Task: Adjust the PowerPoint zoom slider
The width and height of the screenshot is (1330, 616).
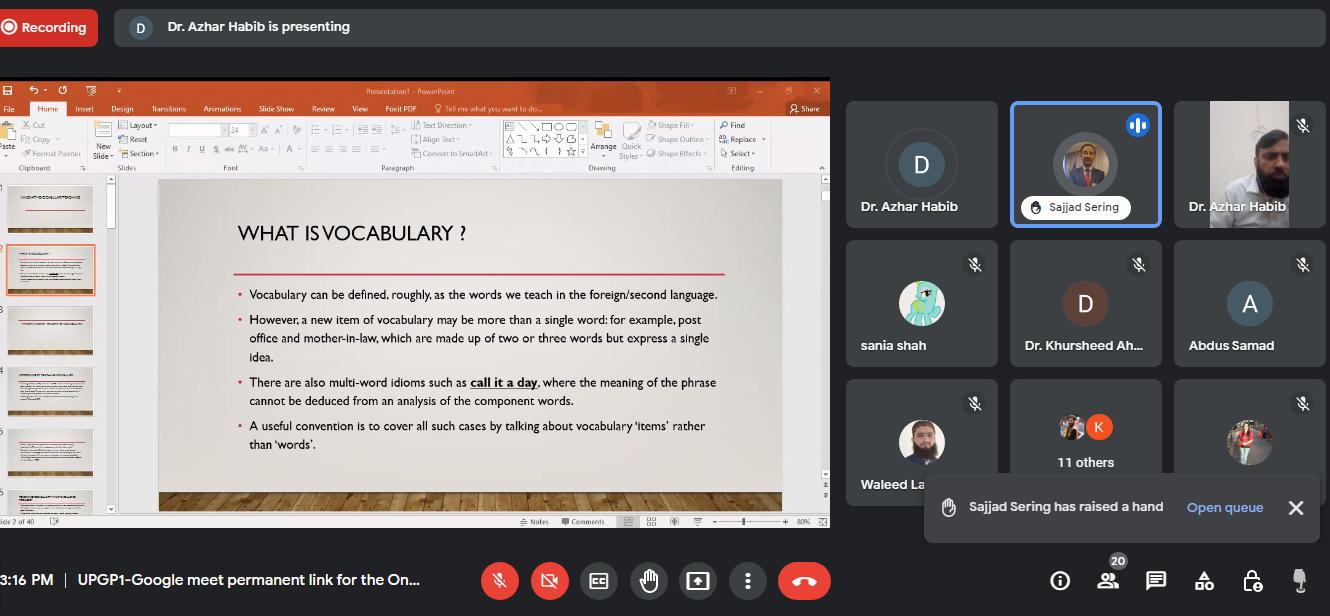Action: click(744, 522)
